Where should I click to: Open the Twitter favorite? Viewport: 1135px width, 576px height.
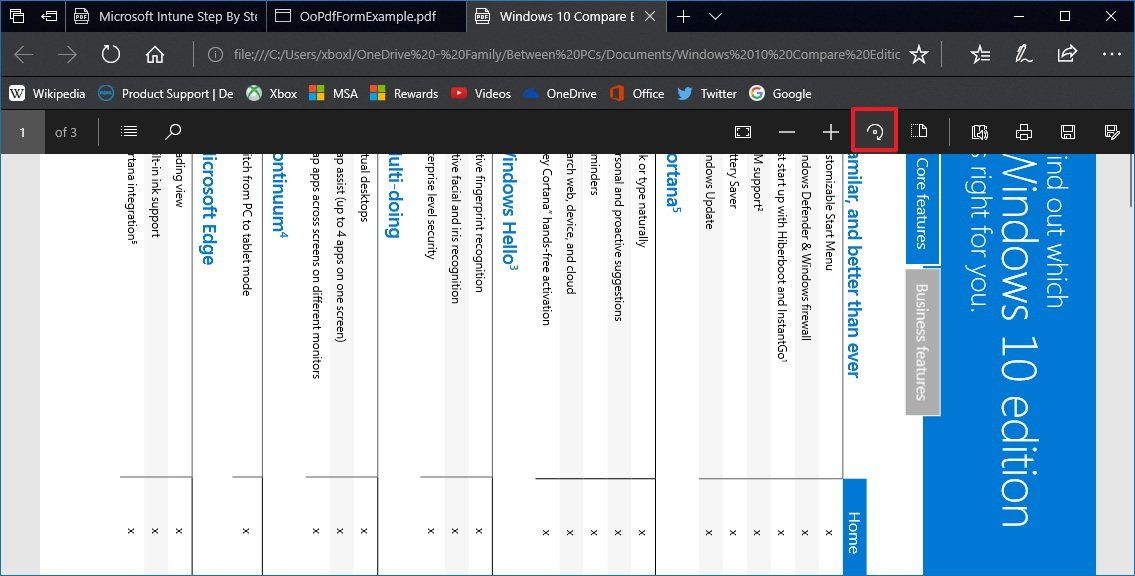pyautogui.click(x=707, y=93)
